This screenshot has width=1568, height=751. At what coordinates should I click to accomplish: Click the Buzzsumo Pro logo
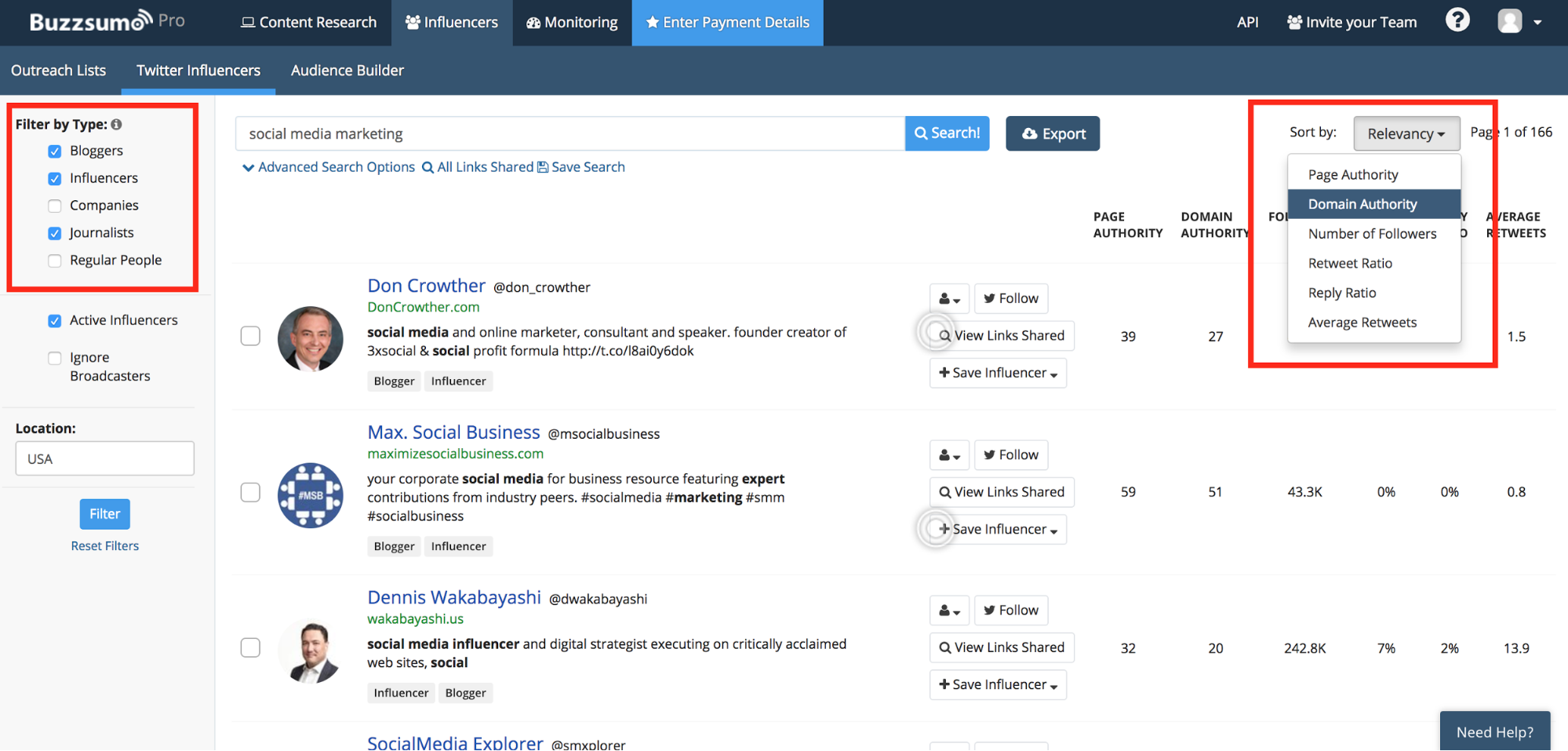[x=107, y=21]
